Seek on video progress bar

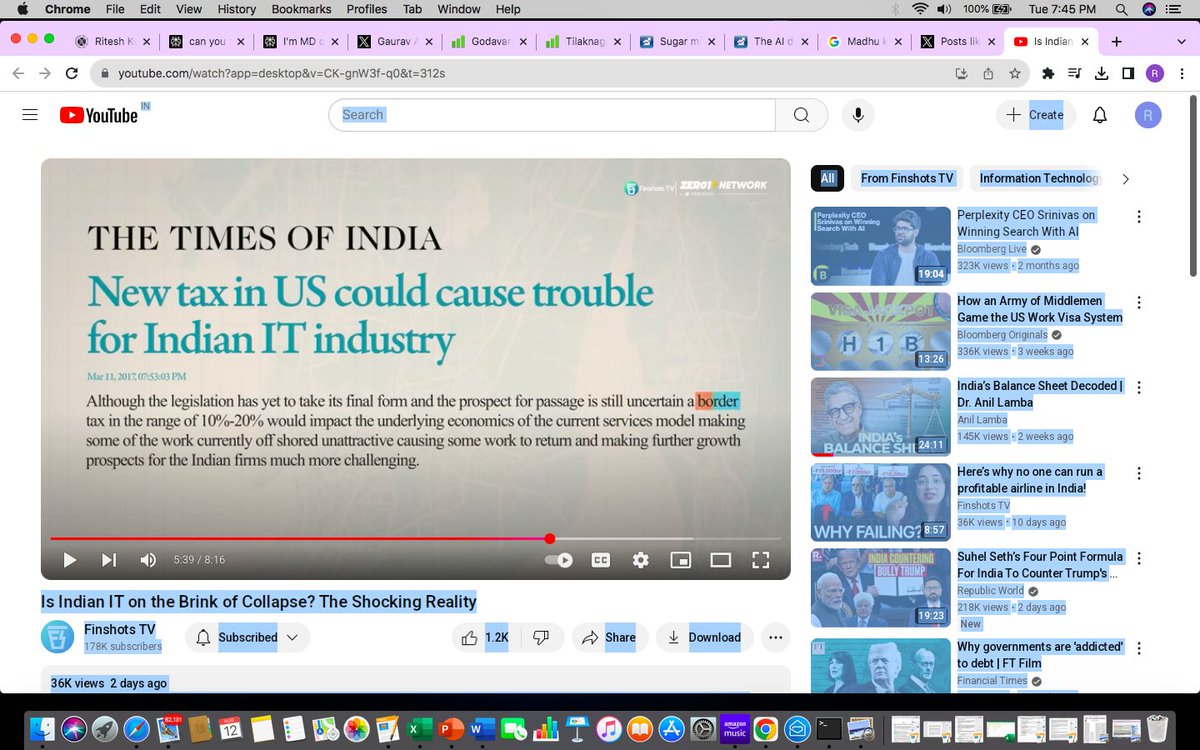415,538
